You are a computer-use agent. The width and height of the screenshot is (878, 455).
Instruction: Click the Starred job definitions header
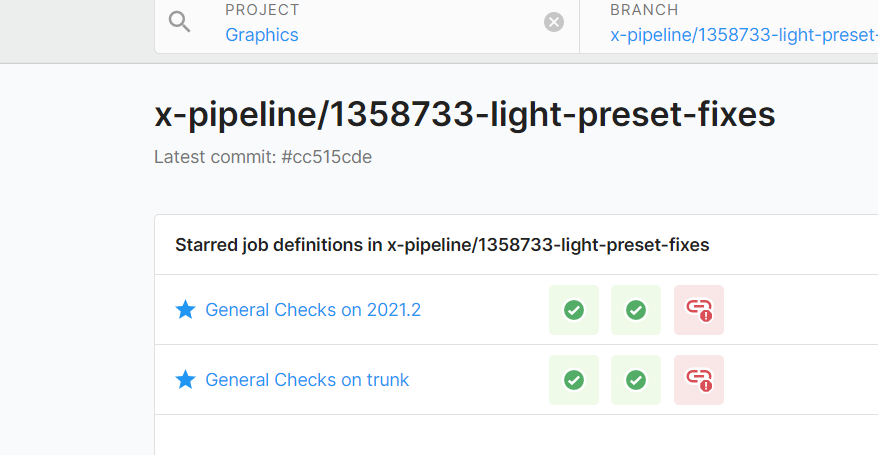[x=442, y=245]
